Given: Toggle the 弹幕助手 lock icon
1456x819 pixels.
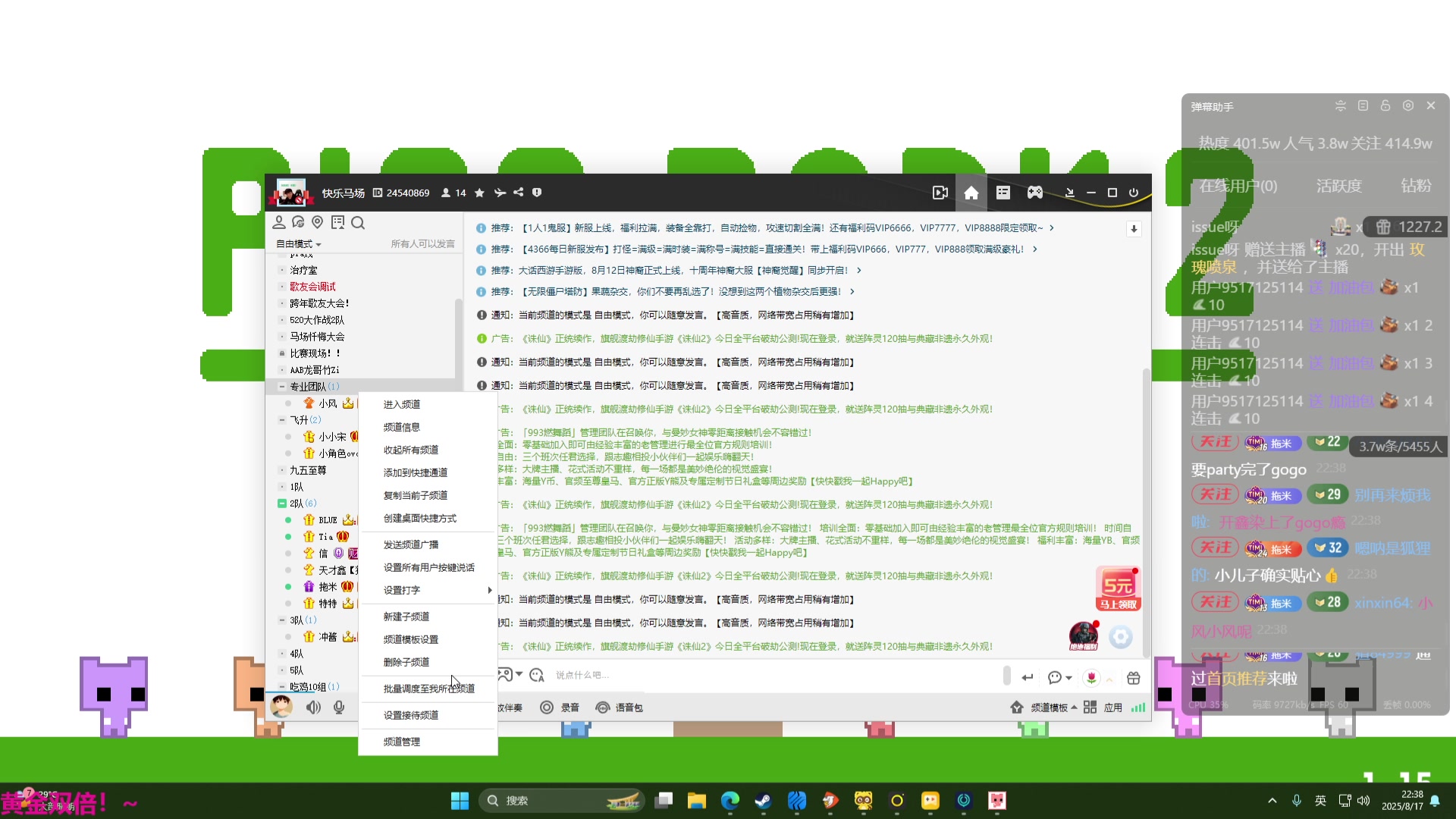Looking at the screenshot, I should (1385, 106).
